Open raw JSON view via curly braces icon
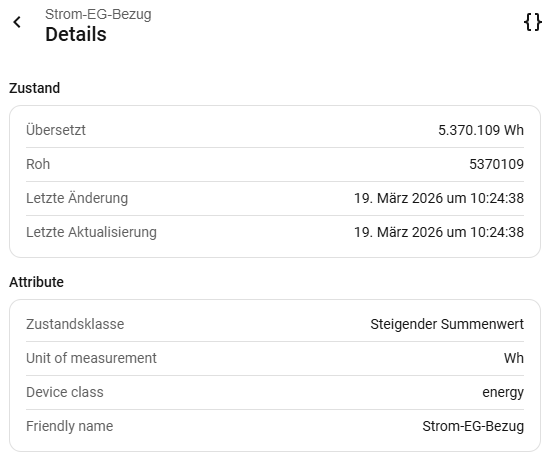Viewport: 547px width, 469px height. (x=533, y=22)
